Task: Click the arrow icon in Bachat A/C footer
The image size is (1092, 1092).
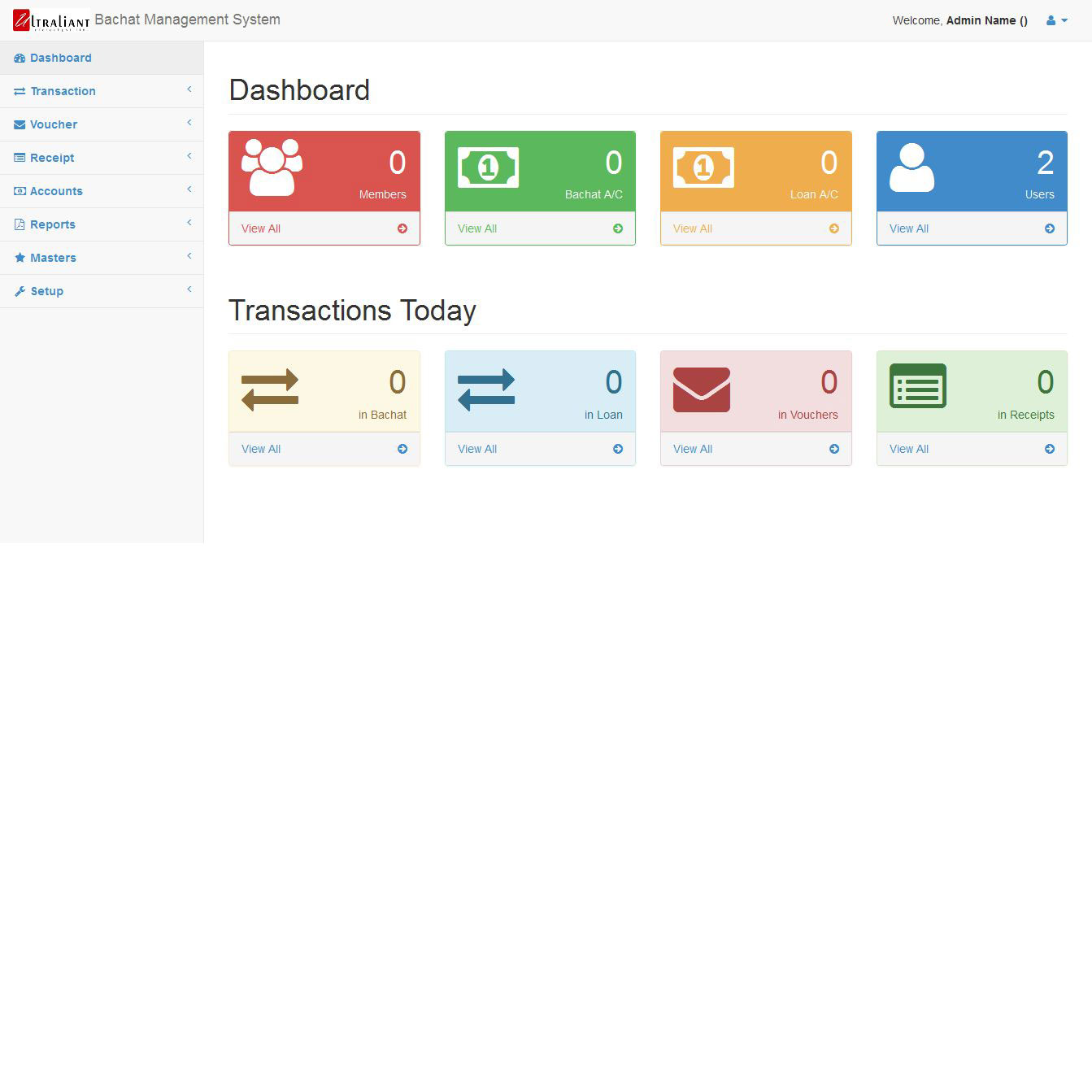Action: [618, 228]
